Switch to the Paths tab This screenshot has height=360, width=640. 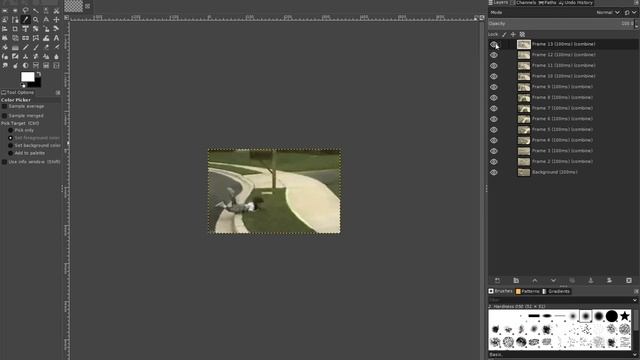[547, 2]
